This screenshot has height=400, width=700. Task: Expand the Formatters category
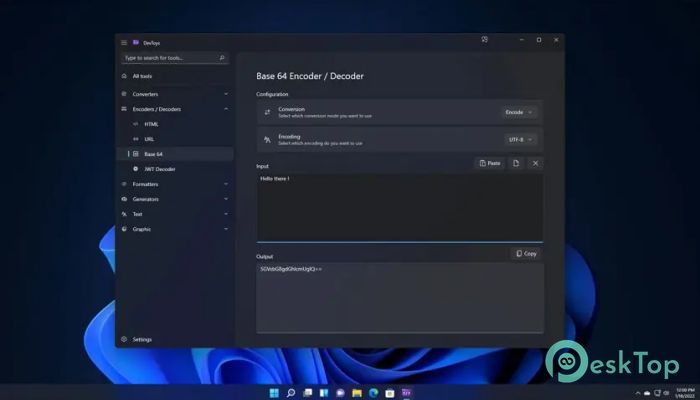point(175,184)
